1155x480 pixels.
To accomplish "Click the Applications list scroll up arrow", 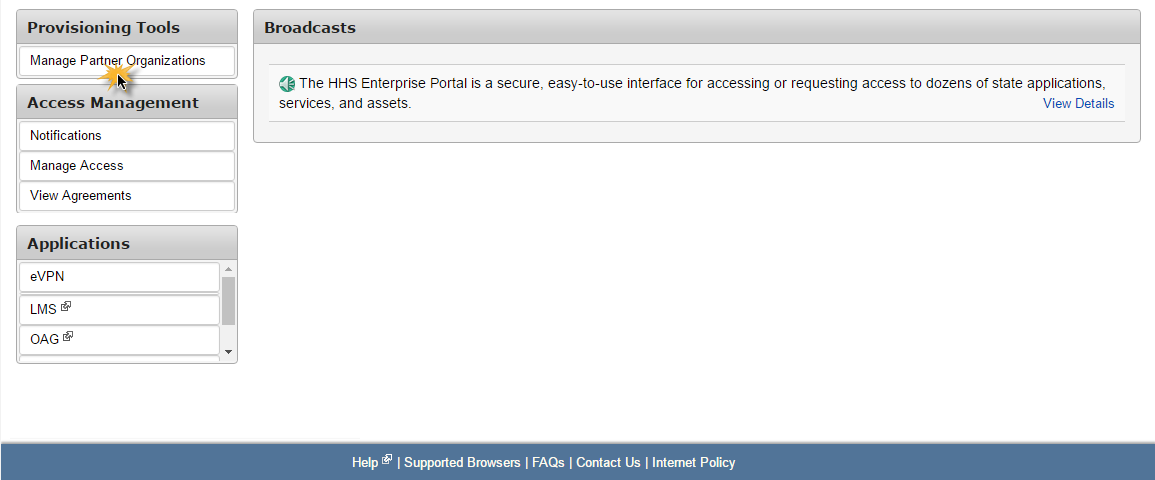I will click(228, 269).
